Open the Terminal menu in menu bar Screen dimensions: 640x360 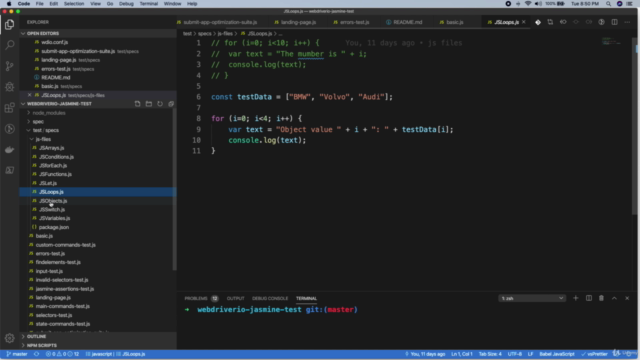pos(149,4)
